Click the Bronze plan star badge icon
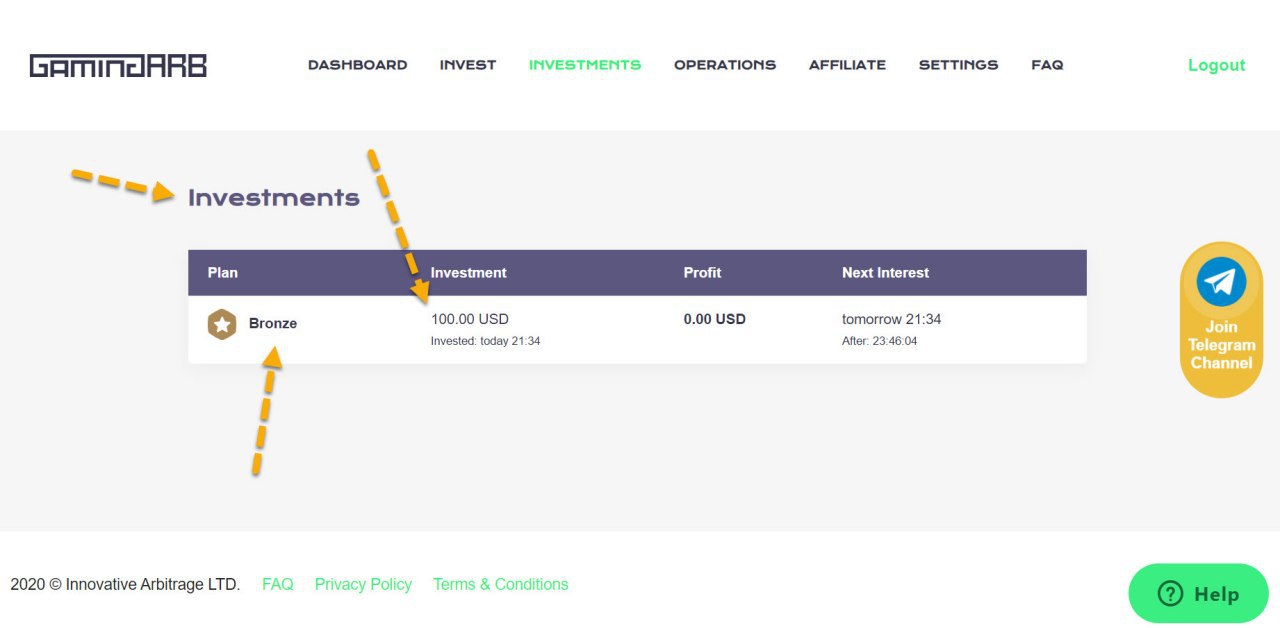 (222, 324)
